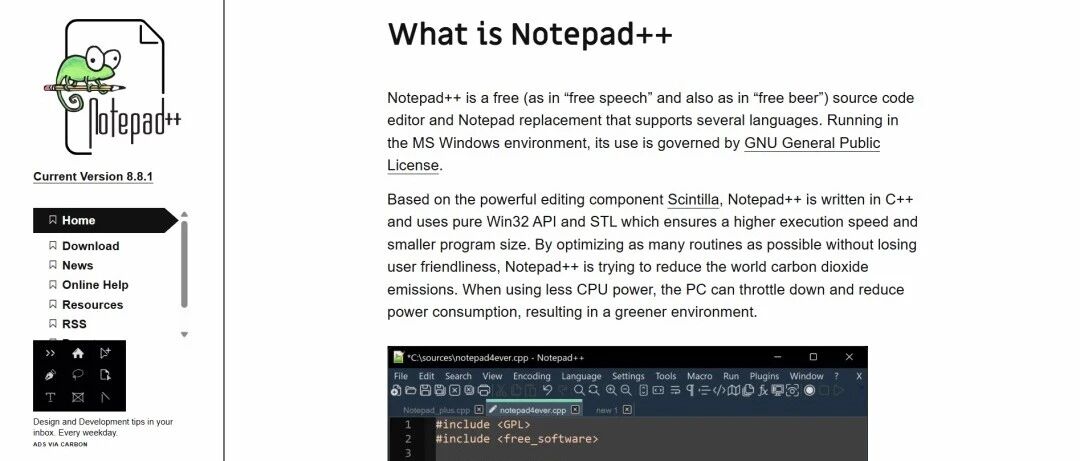The image size is (1080, 461).
Task: Open Language menu in Notepad++ screenshot
Action: tap(581, 376)
